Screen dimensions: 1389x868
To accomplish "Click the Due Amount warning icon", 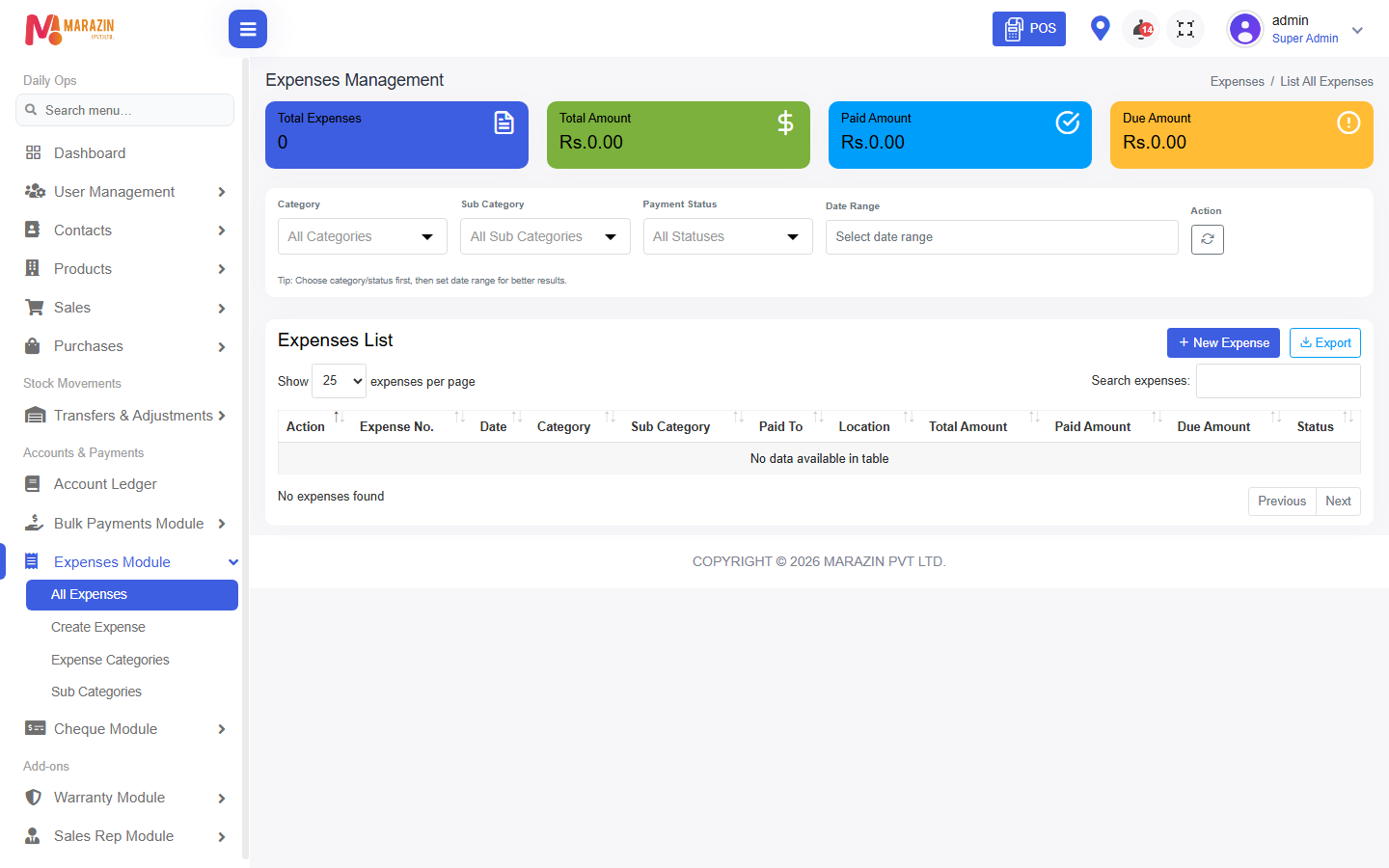I will [1348, 122].
